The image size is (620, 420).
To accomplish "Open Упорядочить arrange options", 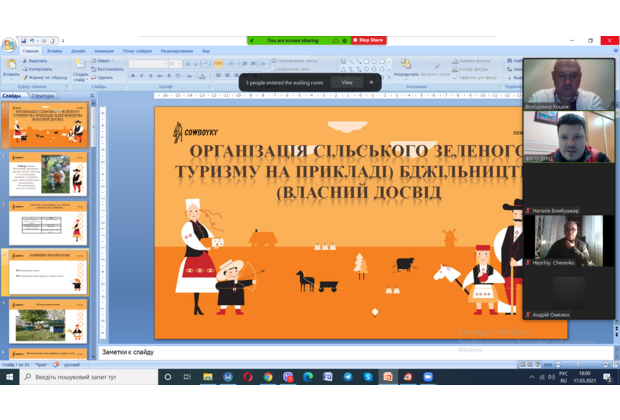I will tap(406, 68).
